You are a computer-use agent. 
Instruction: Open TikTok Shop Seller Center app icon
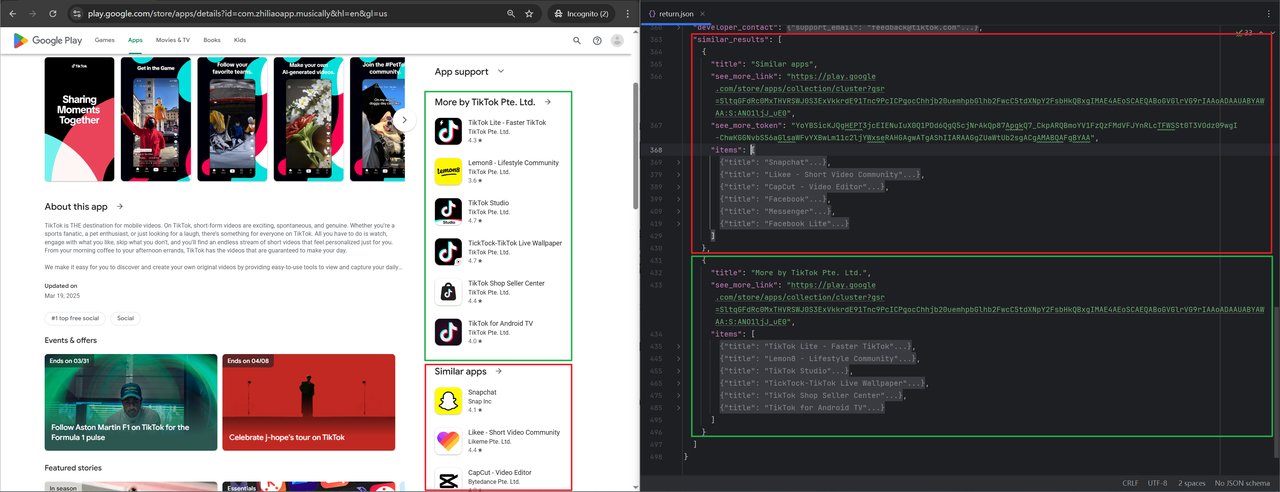coord(448,291)
